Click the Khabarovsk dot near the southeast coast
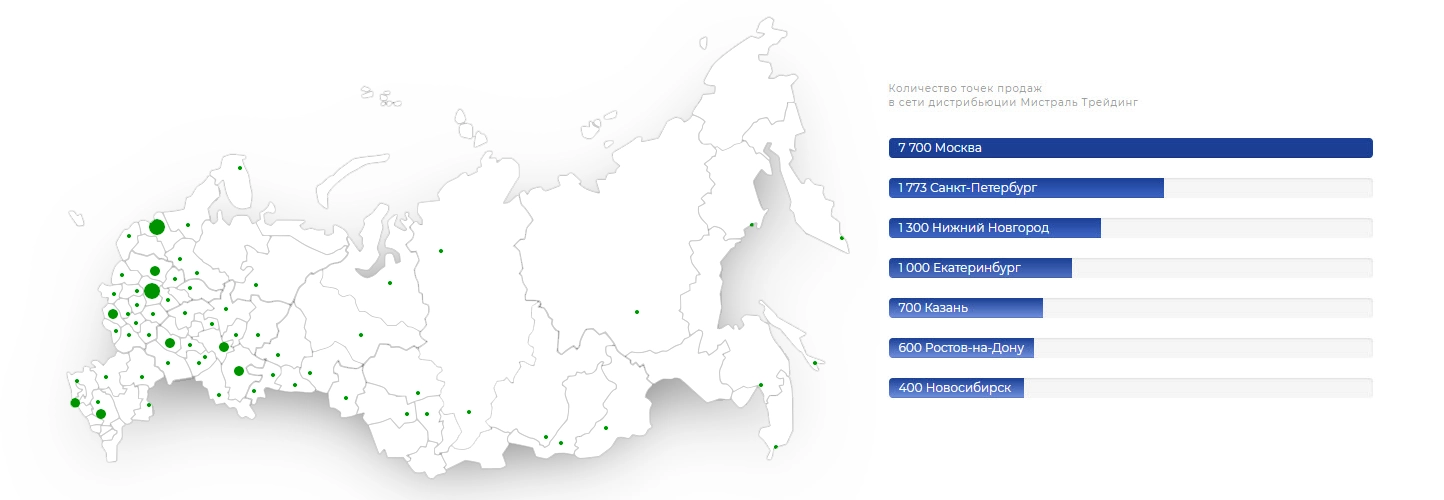The height and width of the screenshot is (500, 1444). [761, 385]
